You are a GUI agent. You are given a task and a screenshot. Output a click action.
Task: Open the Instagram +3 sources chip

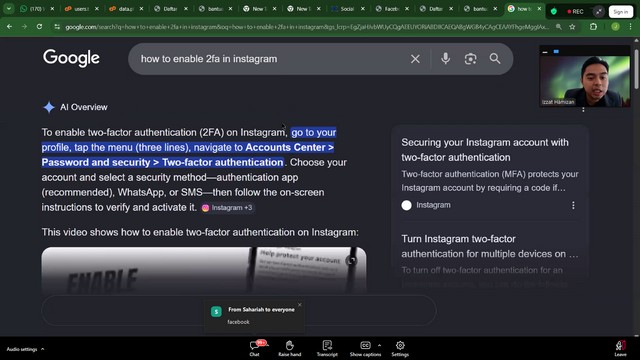[227, 208]
